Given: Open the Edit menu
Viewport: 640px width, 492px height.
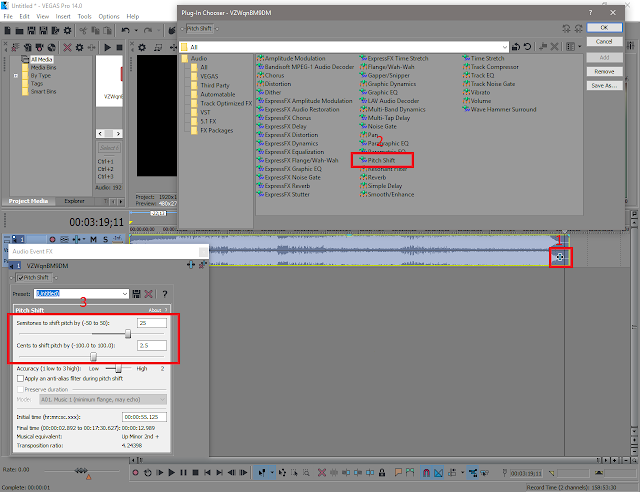Looking at the screenshot, I should coord(24,16).
